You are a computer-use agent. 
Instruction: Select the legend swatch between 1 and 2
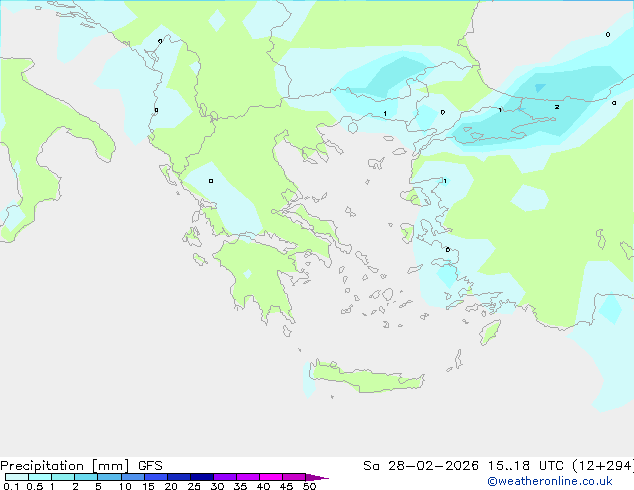tap(63, 477)
